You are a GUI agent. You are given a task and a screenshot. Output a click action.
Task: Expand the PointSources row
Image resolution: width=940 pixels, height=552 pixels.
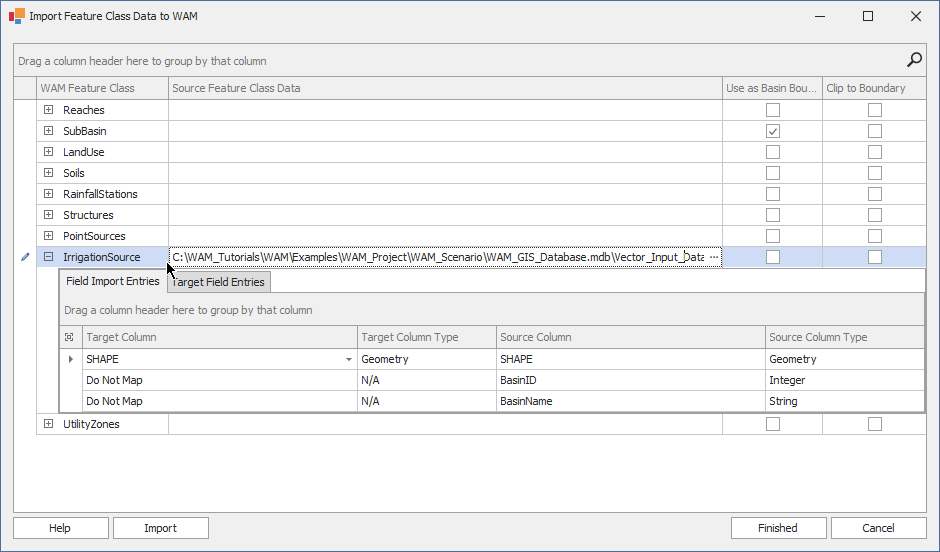49,236
